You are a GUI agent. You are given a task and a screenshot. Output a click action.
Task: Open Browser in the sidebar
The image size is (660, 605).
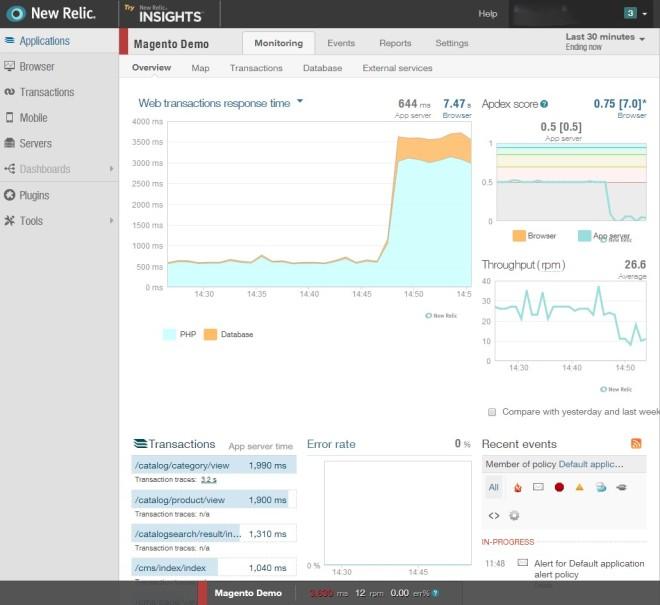37,67
